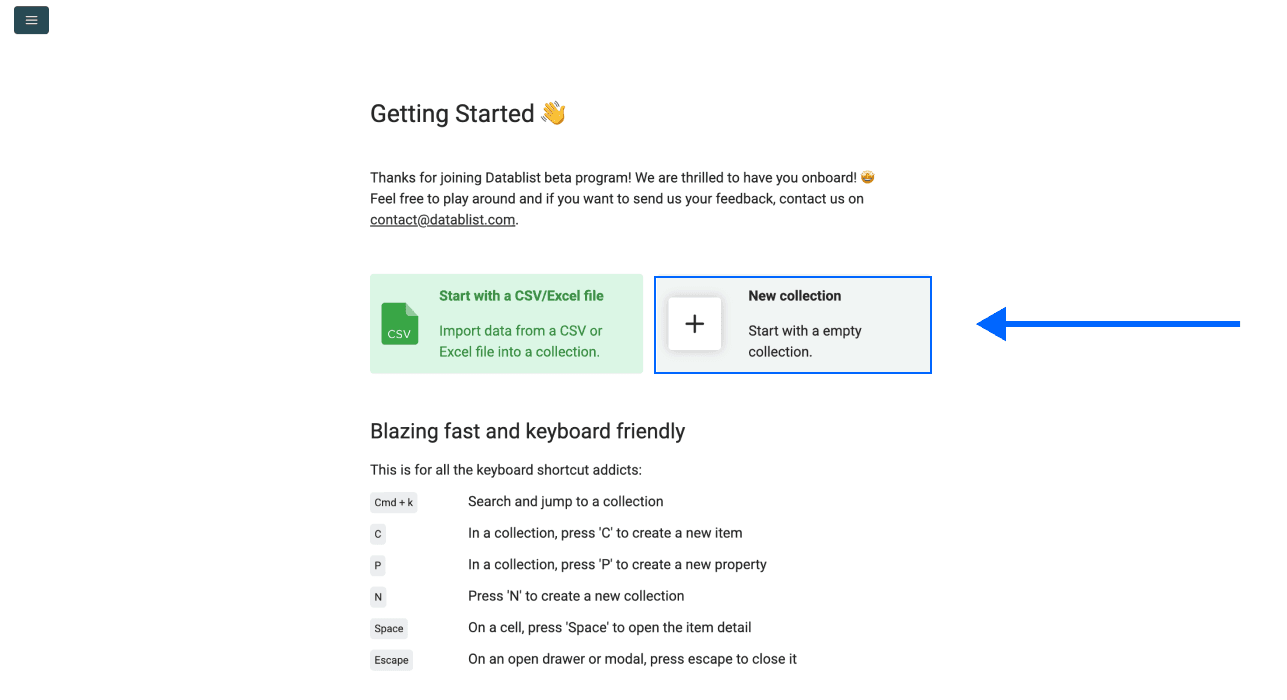Click the plus icon for new collection
Screen dimensions: 1287x700
pyautogui.click(x=694, y=323)
